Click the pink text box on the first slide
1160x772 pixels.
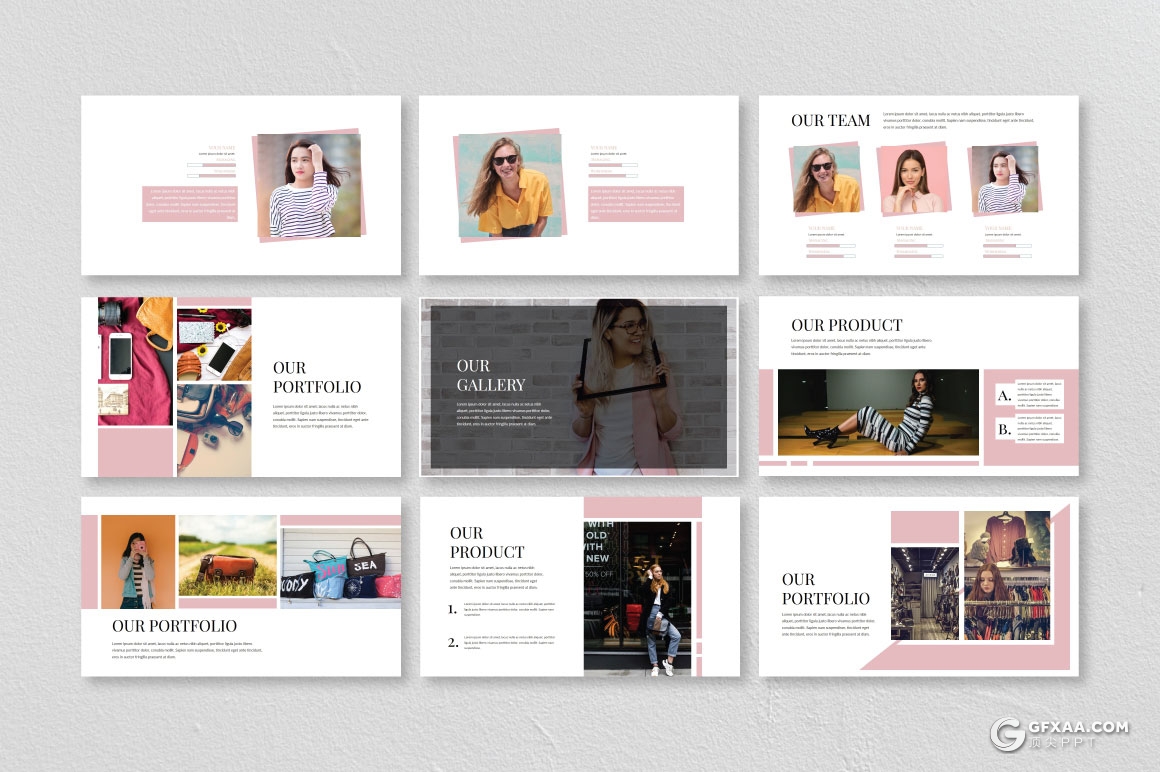tap(190, 203)
